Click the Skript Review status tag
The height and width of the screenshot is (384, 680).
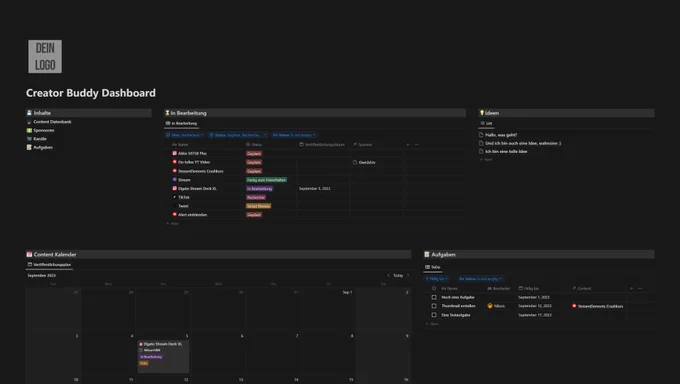tap(258, 206)
